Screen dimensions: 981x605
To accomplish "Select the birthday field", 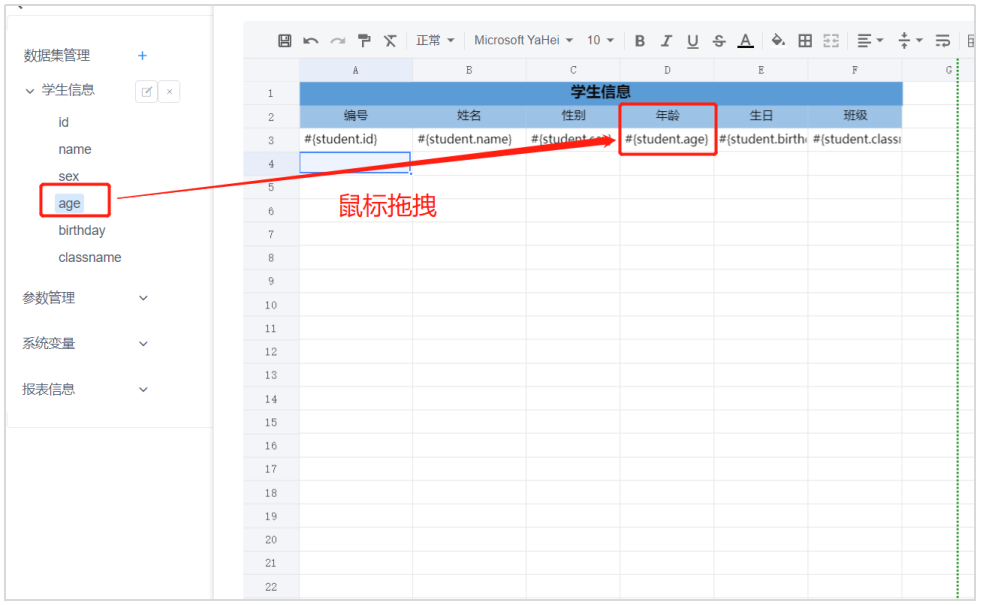I will tap(82, 230).
